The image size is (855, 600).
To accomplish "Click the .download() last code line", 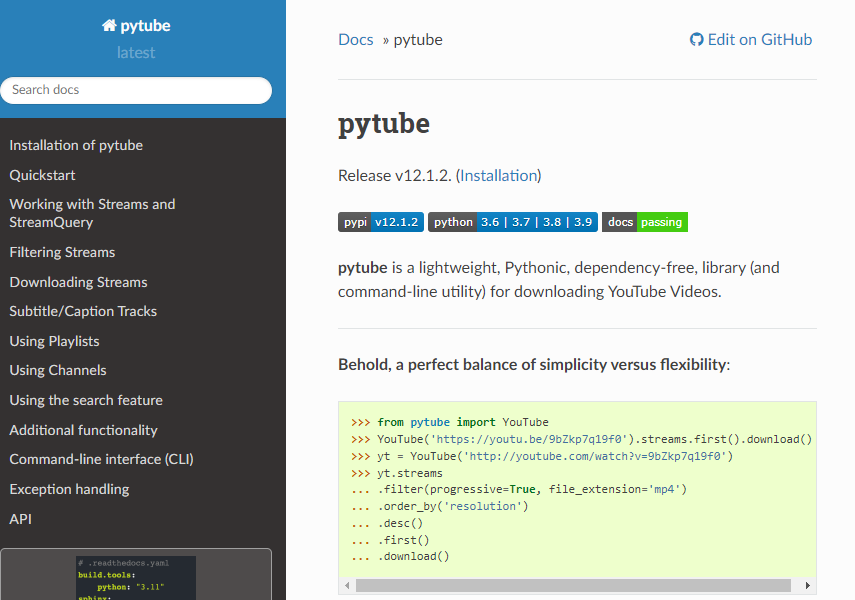I will [x=400, y=556].
